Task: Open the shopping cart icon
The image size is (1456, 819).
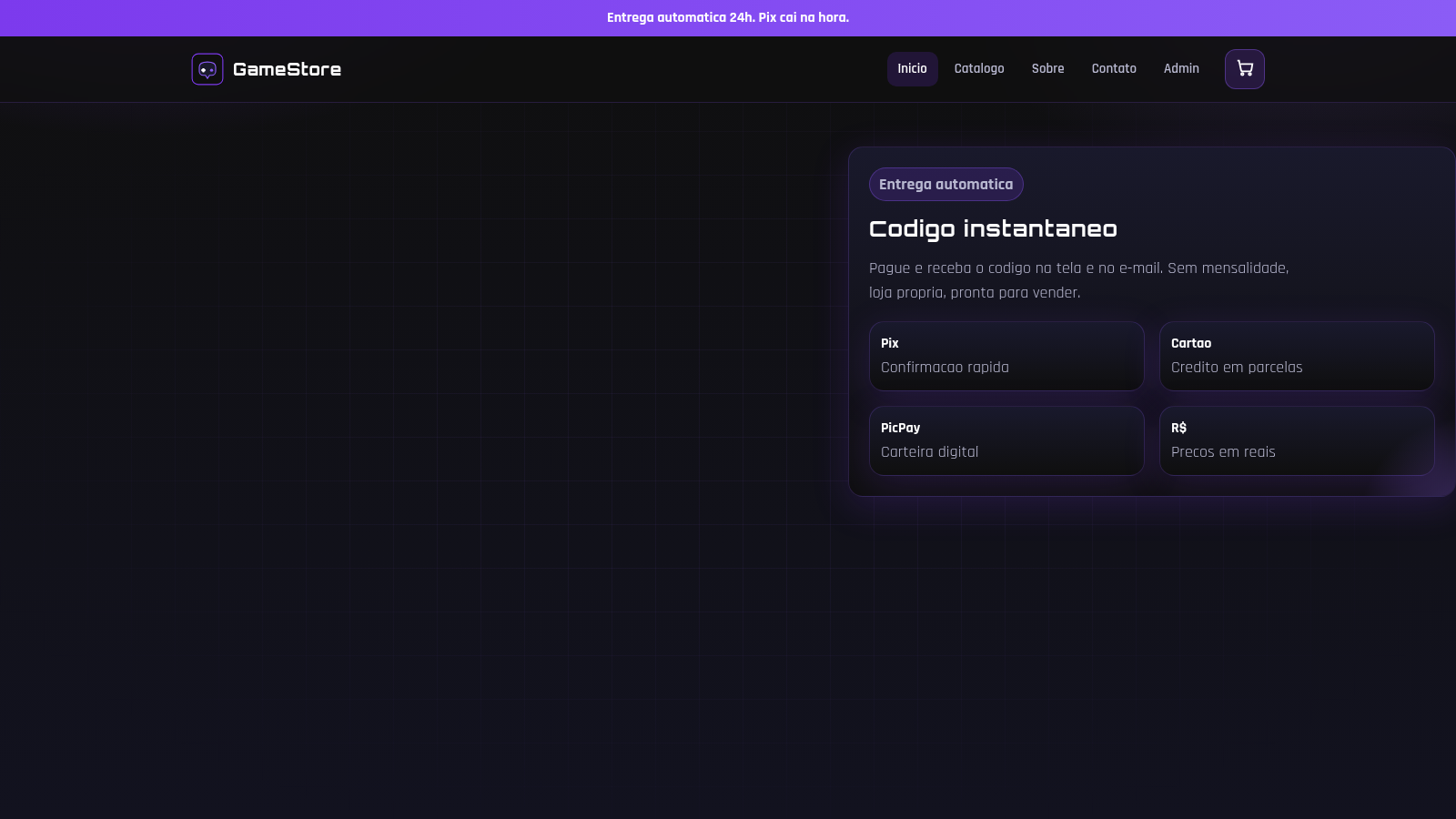Action: [1244, 69]
